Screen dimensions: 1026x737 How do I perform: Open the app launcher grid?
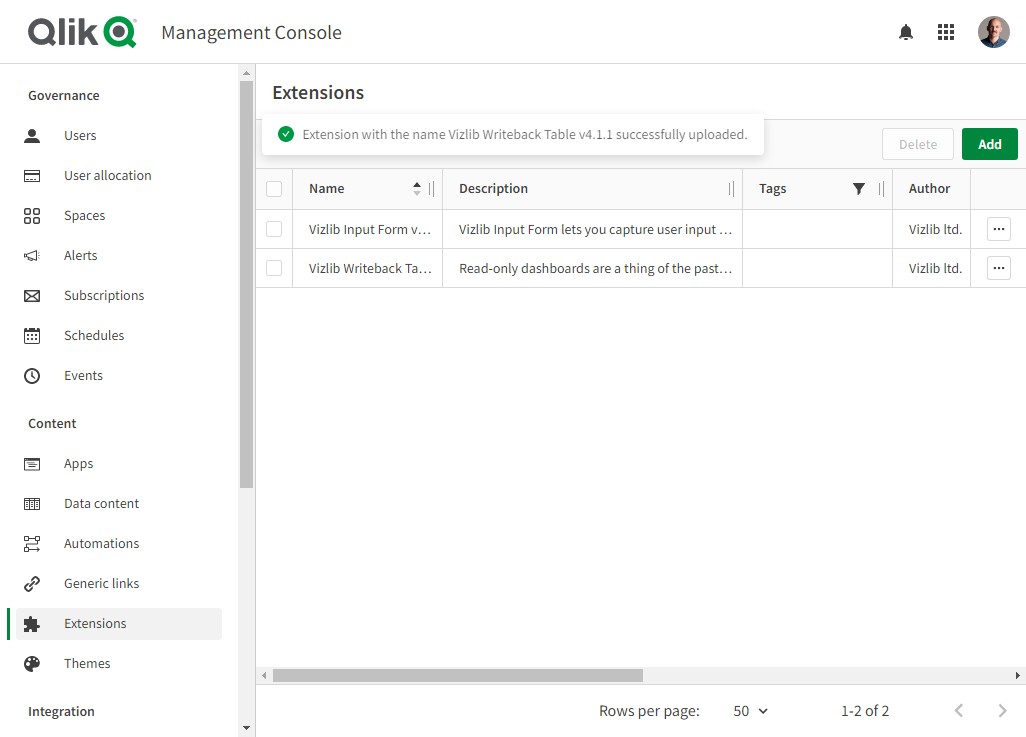[946, 32]
